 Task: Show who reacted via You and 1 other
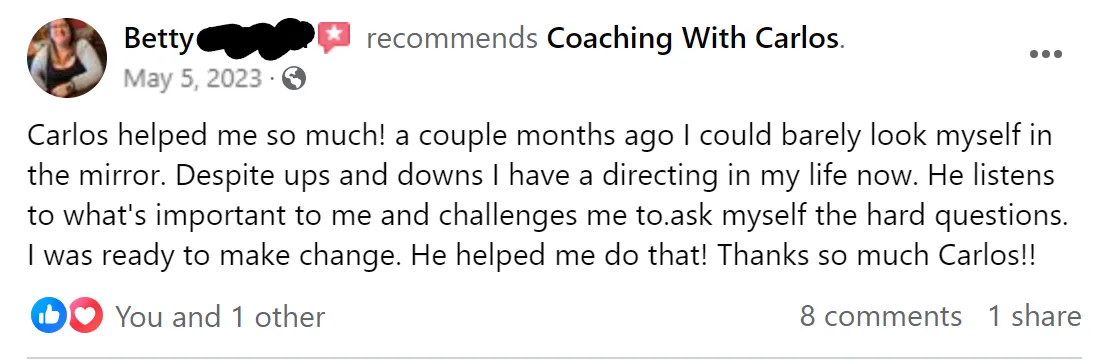point(220,317)
